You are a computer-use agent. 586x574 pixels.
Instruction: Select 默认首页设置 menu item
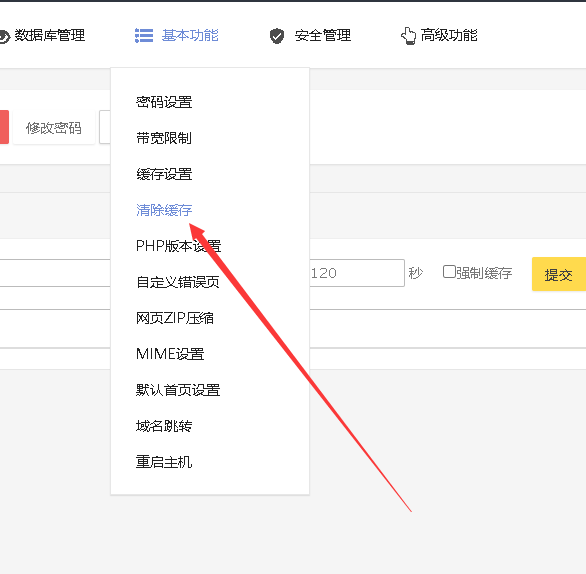pos(178,390)
